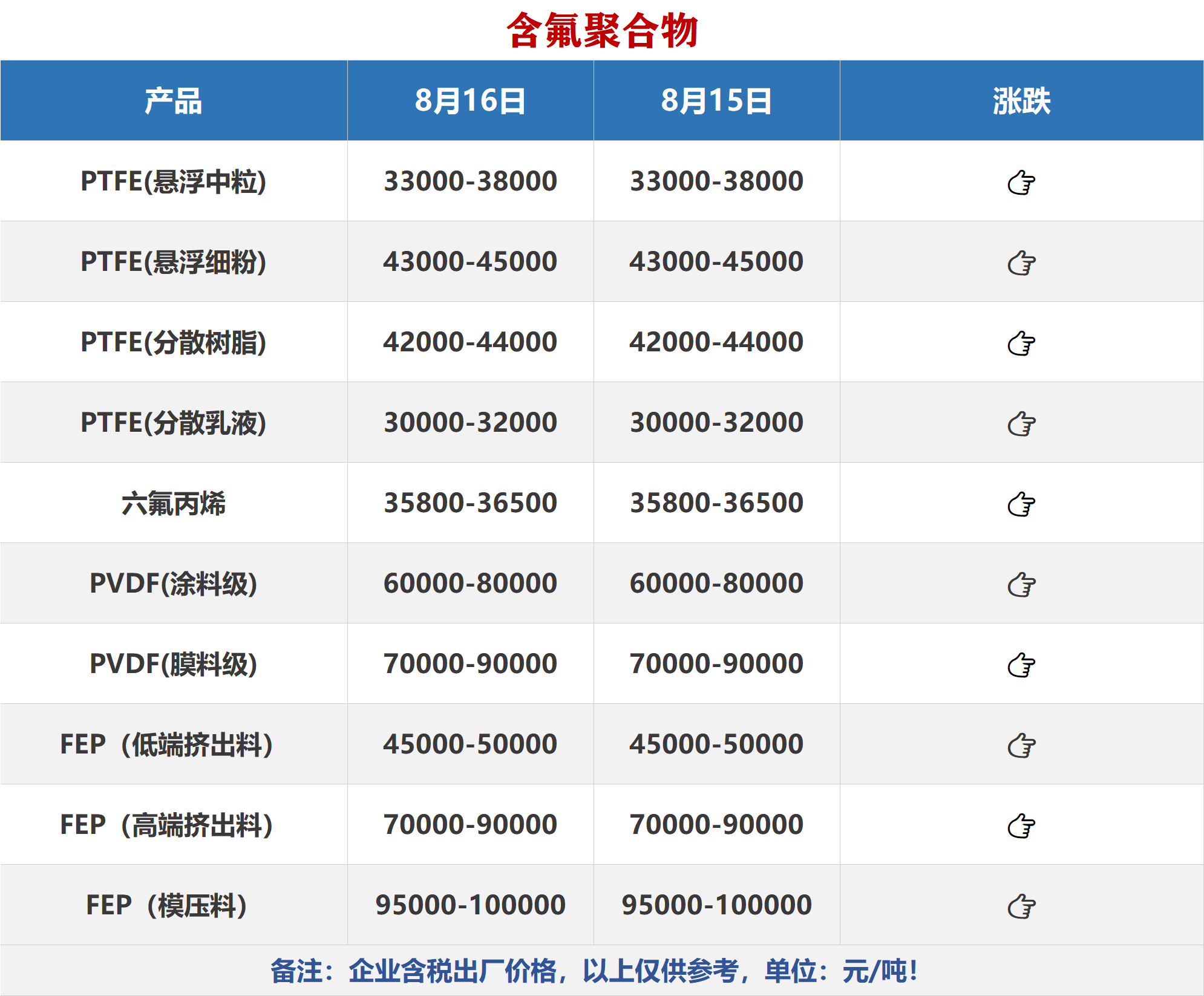
Task: Click the 8月16日 column header
Action: tap(470, 101)
